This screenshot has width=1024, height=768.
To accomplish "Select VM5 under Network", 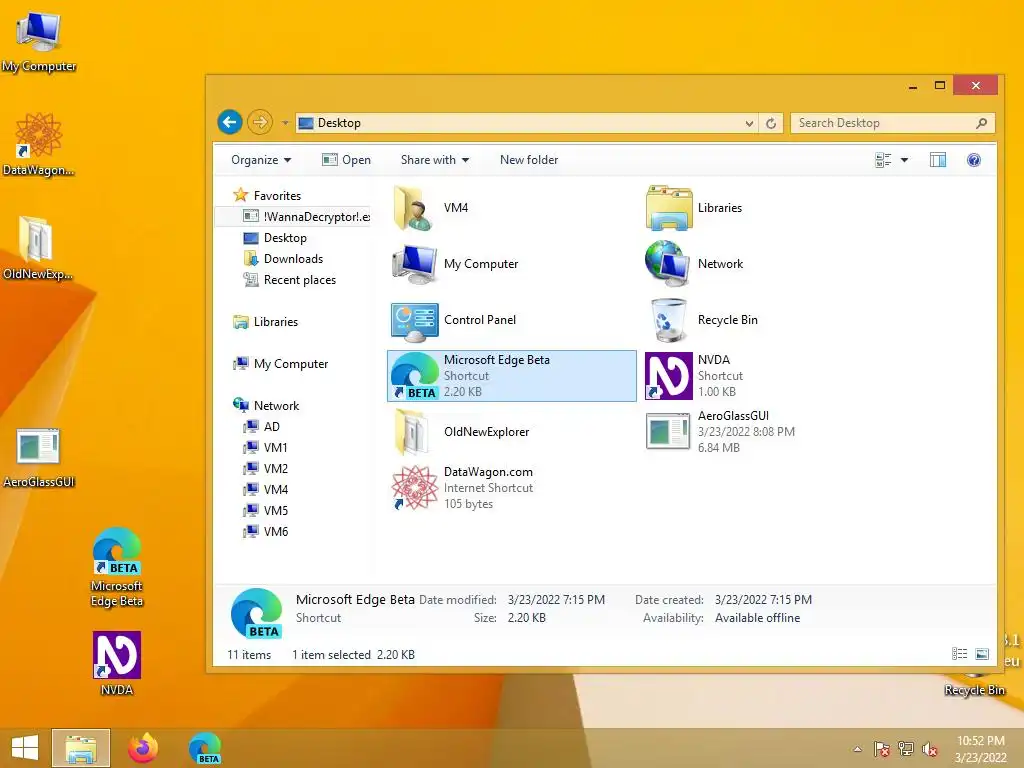I will [x=265, y=510].
